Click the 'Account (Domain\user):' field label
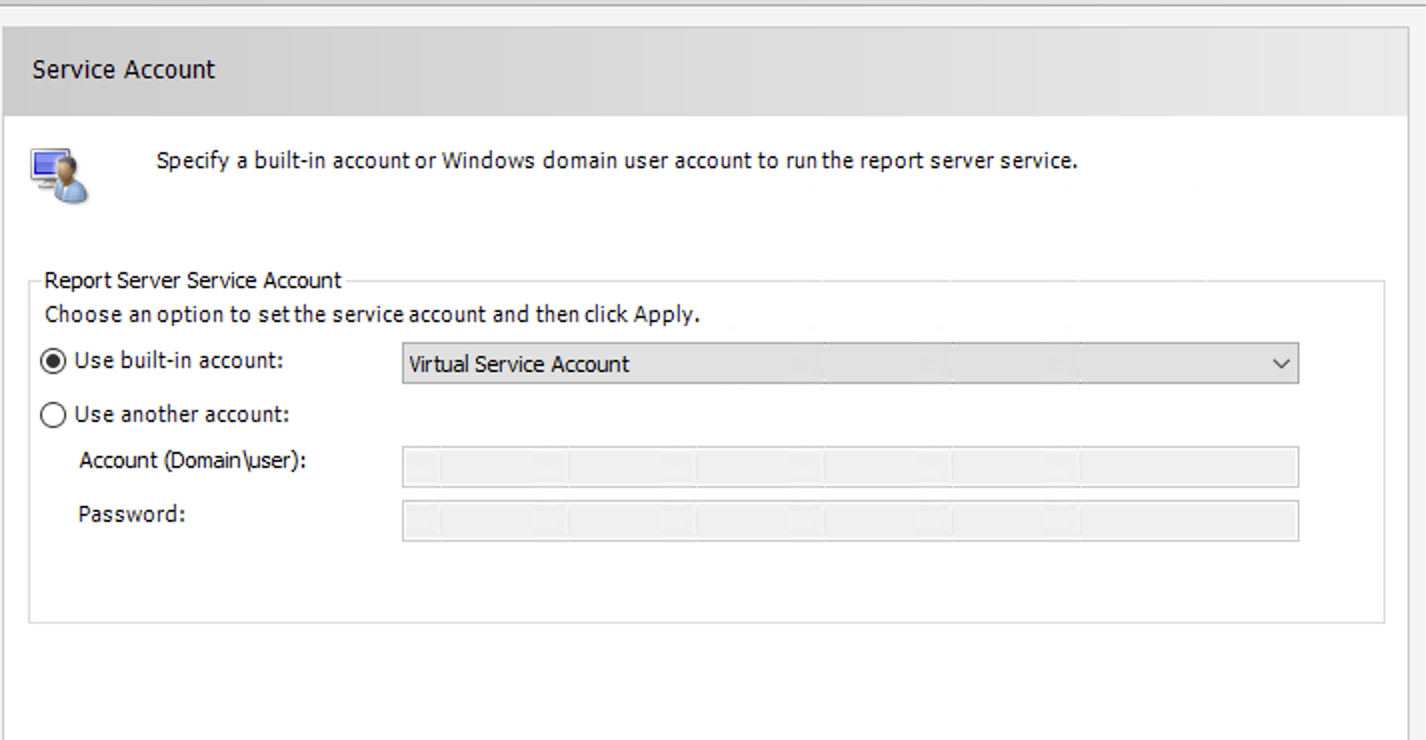 pos(192,461)
